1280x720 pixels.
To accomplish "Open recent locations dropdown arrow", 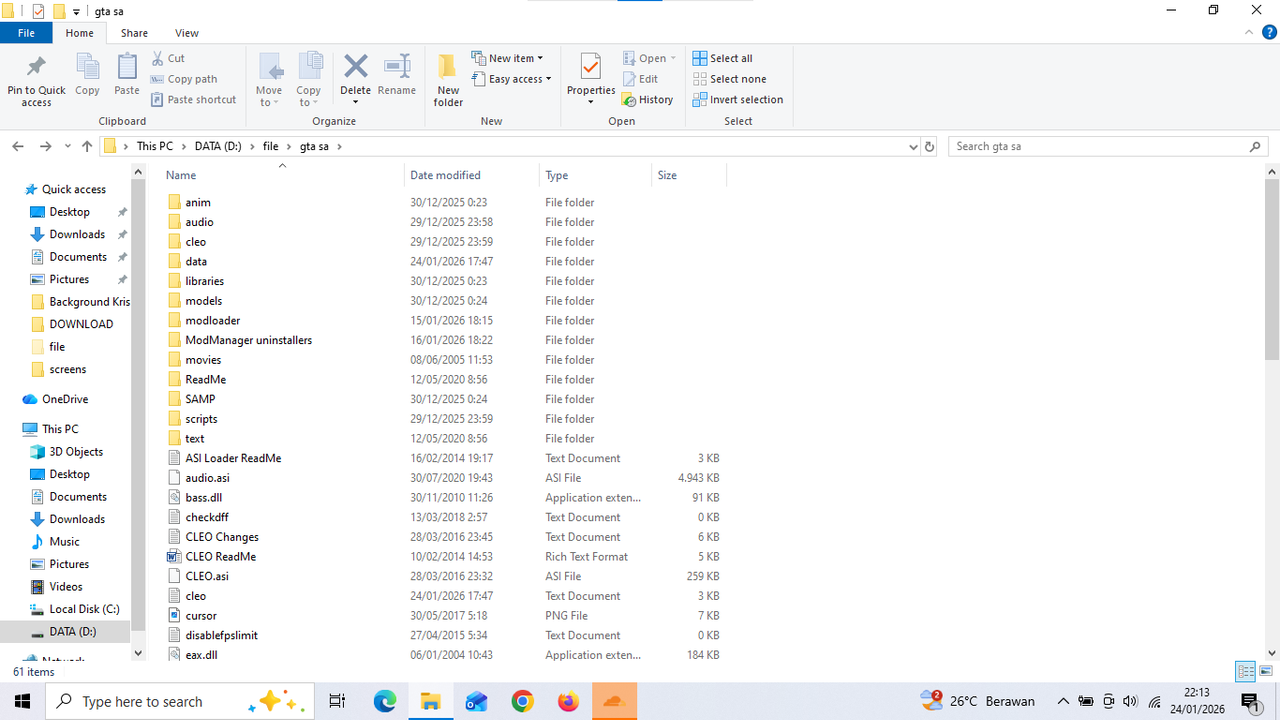I will tap(68, 146).
